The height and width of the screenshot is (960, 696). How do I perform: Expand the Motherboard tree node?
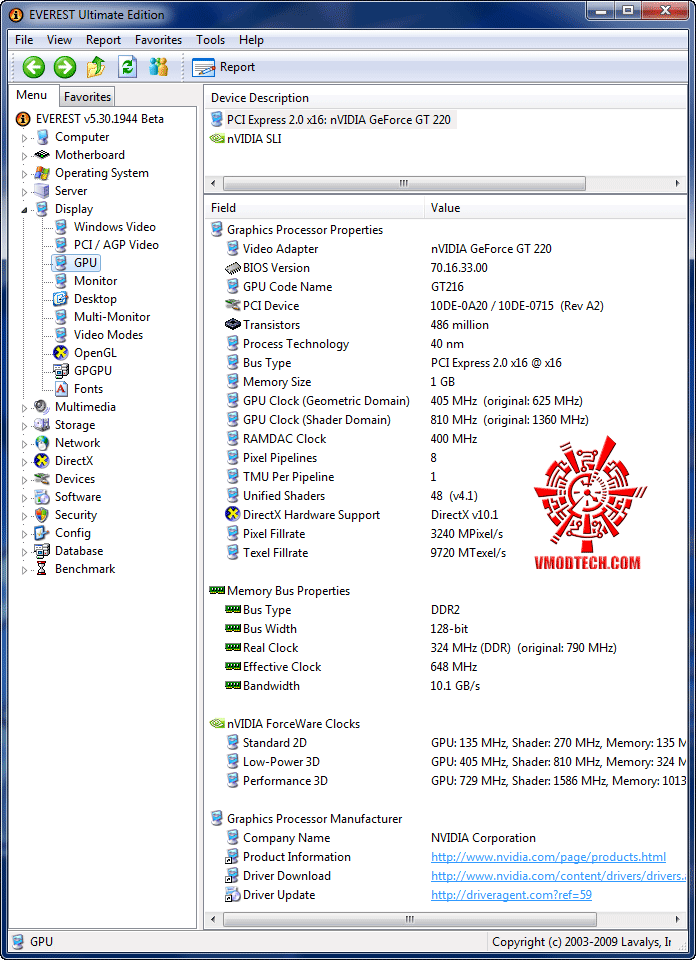(x=24, y=156)
